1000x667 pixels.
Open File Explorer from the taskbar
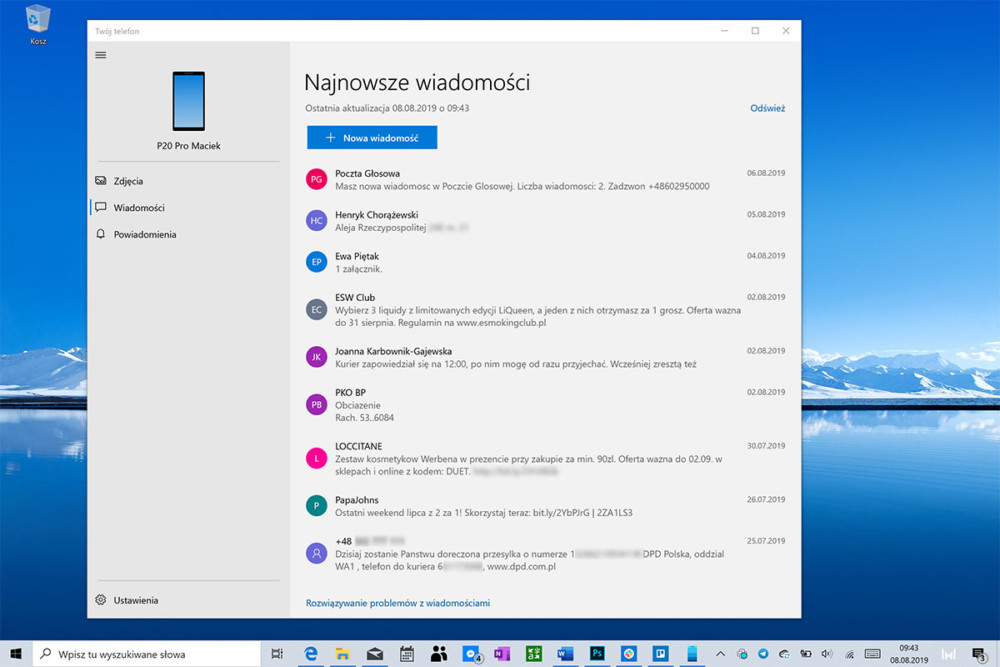coord(343,654)
